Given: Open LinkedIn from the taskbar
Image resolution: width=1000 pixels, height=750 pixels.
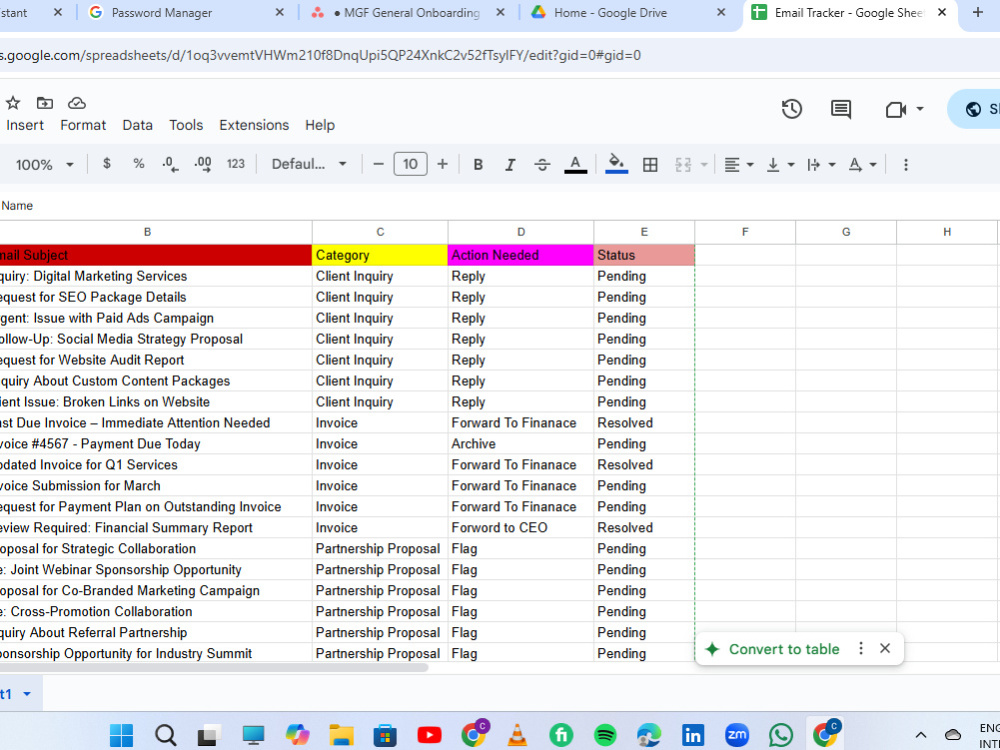Looking at the screenshot, I should coord(693,735).
